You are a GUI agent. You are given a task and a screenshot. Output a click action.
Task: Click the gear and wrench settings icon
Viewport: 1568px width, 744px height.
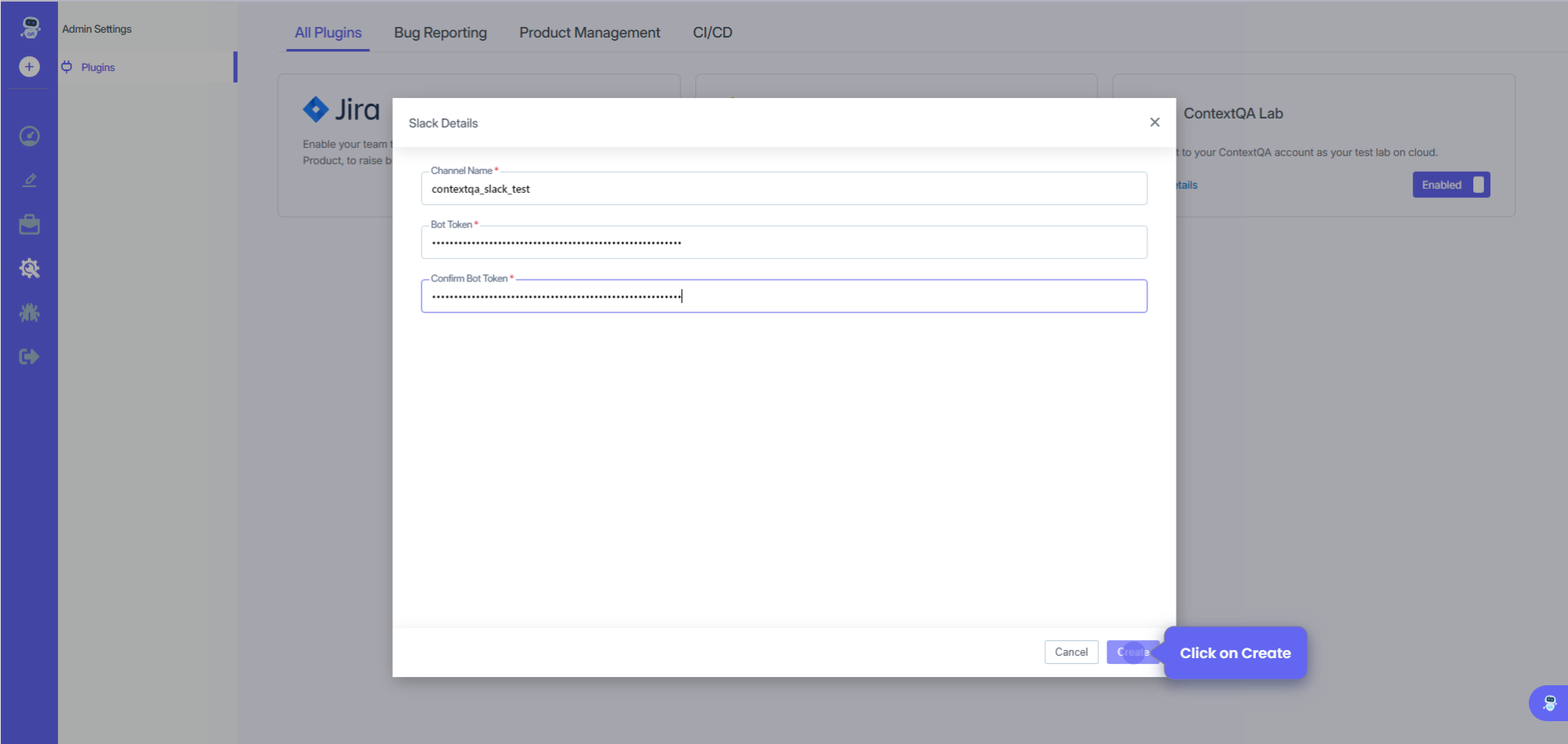[29, 268]
